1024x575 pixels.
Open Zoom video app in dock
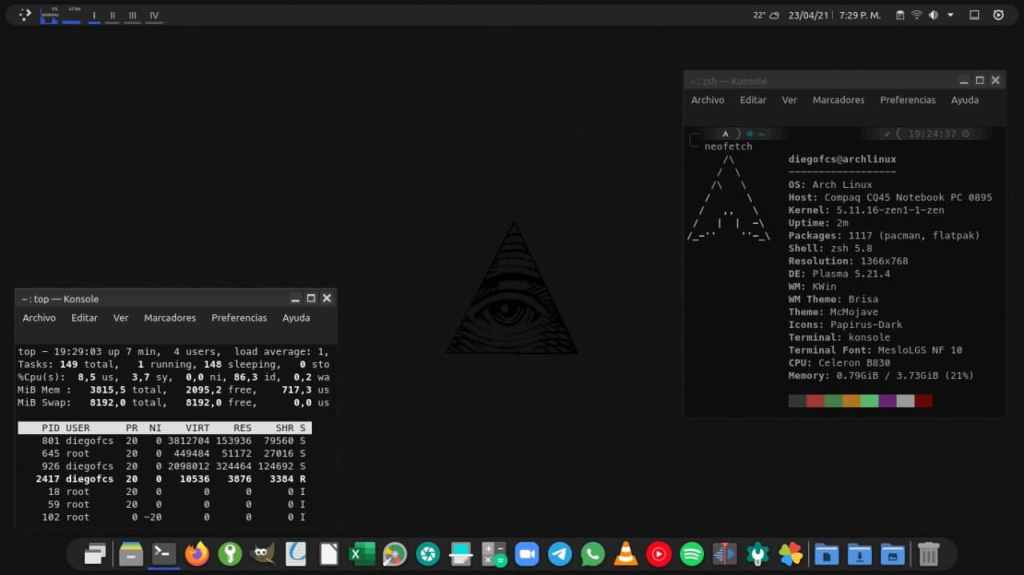click(x=527, y=554)
